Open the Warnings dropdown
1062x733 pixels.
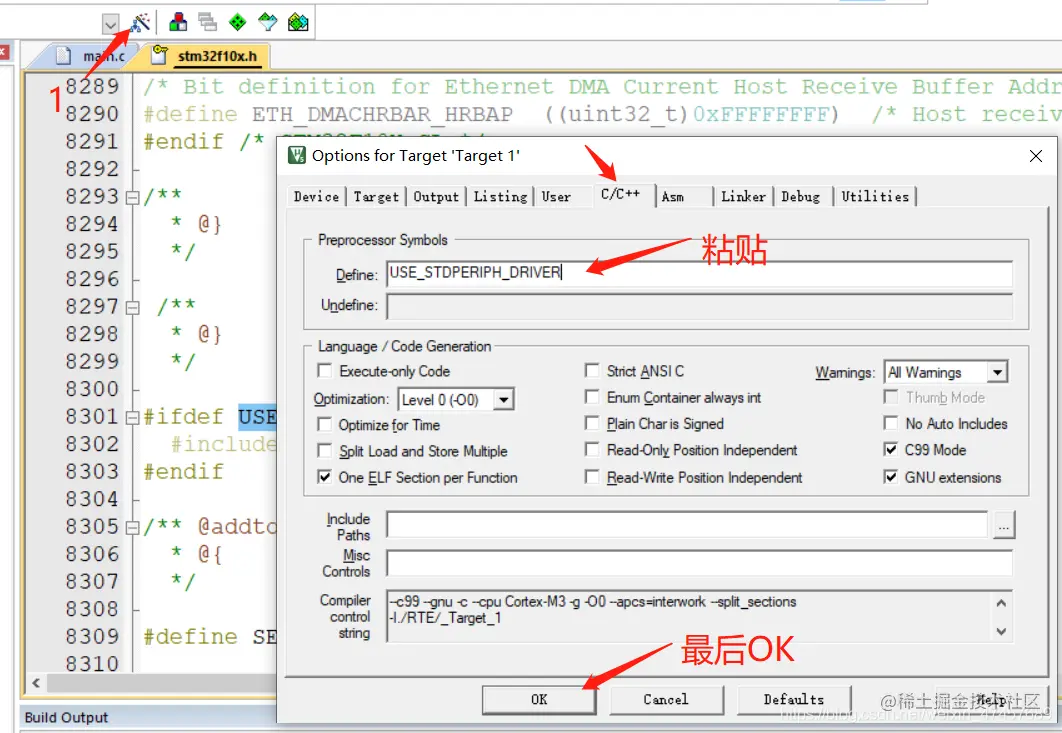click(x=996, y=372)
